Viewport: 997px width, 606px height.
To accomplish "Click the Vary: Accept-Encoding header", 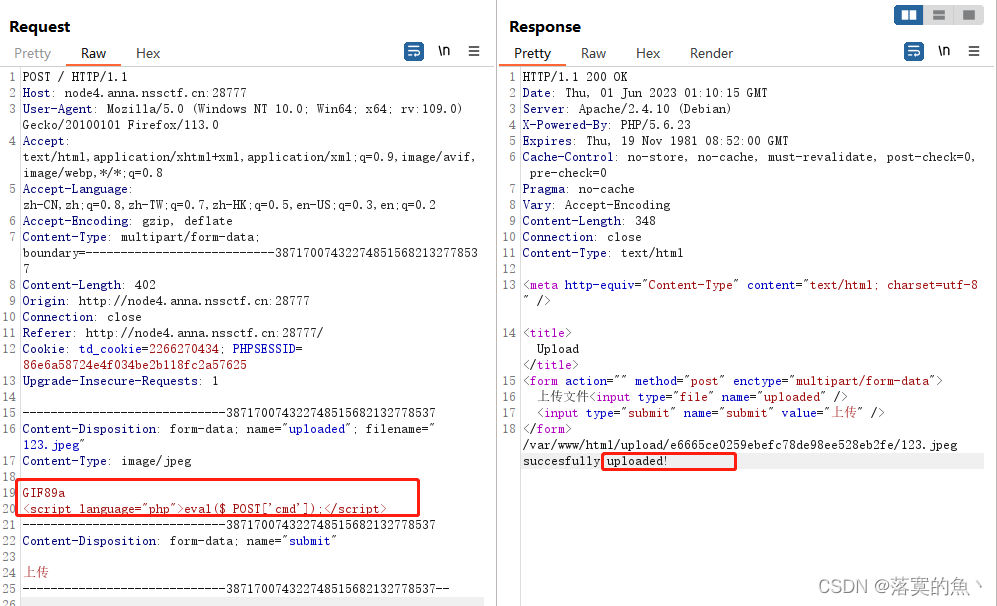I will [596, 205].
